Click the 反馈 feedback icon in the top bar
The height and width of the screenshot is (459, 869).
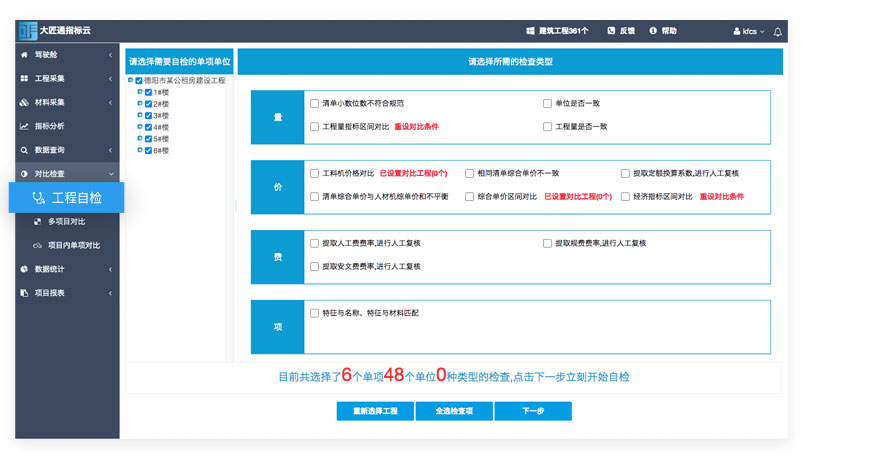pos(611,31)
